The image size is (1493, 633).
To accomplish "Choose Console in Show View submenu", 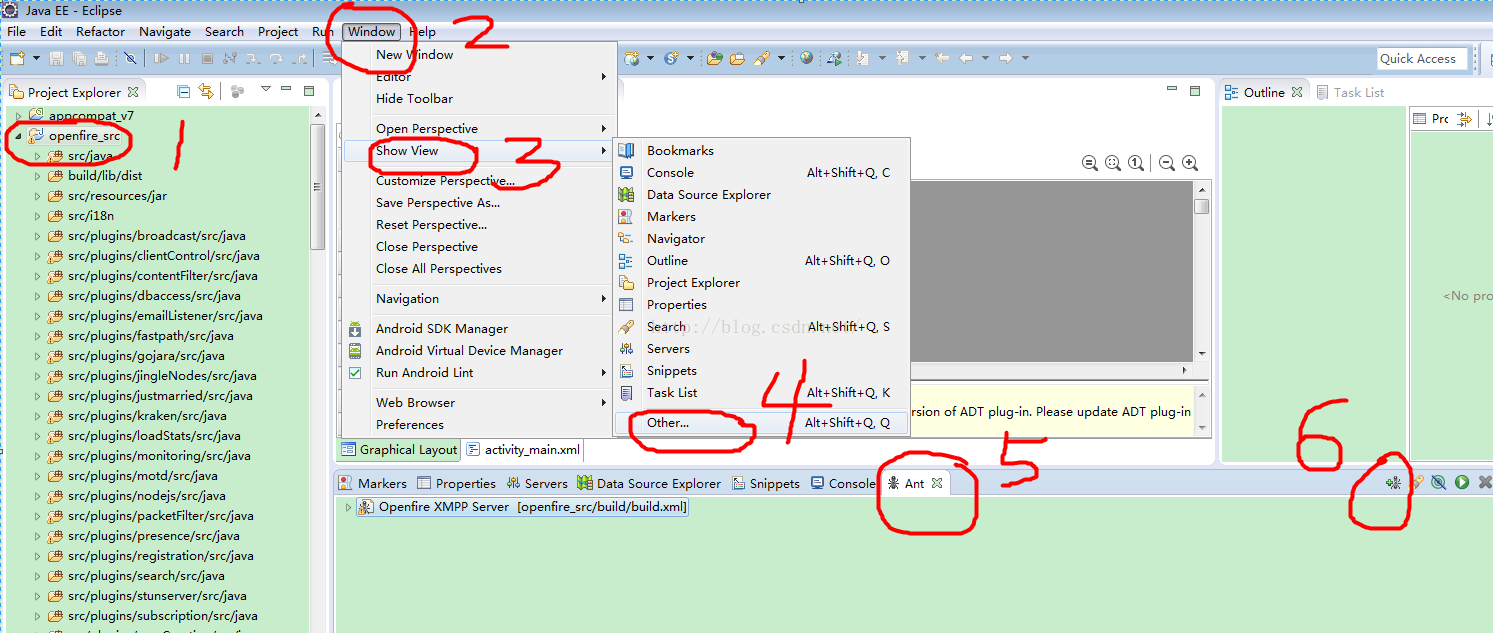I will [761, 173].
